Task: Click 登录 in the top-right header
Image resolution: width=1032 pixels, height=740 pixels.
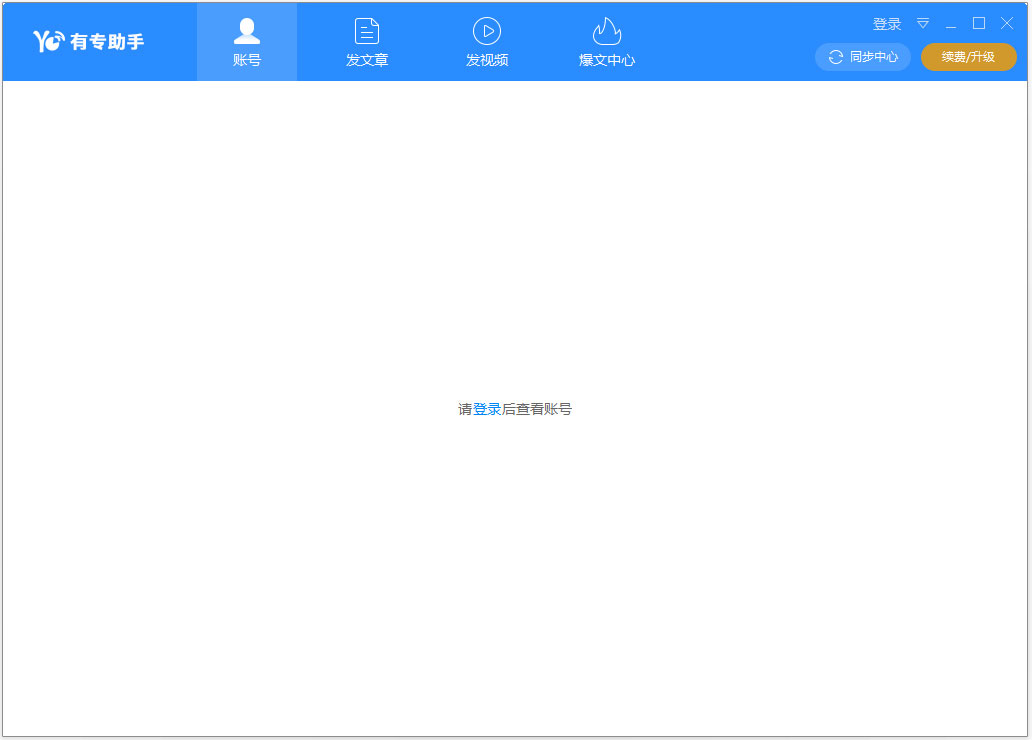Action: (x=887, y=24)
